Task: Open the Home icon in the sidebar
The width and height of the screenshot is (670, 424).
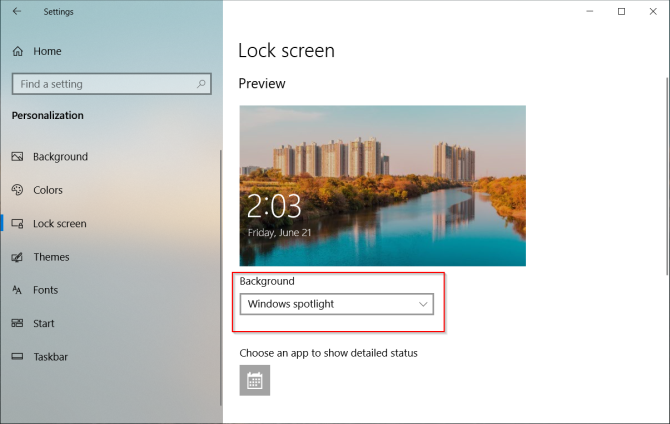Action: 18,51
